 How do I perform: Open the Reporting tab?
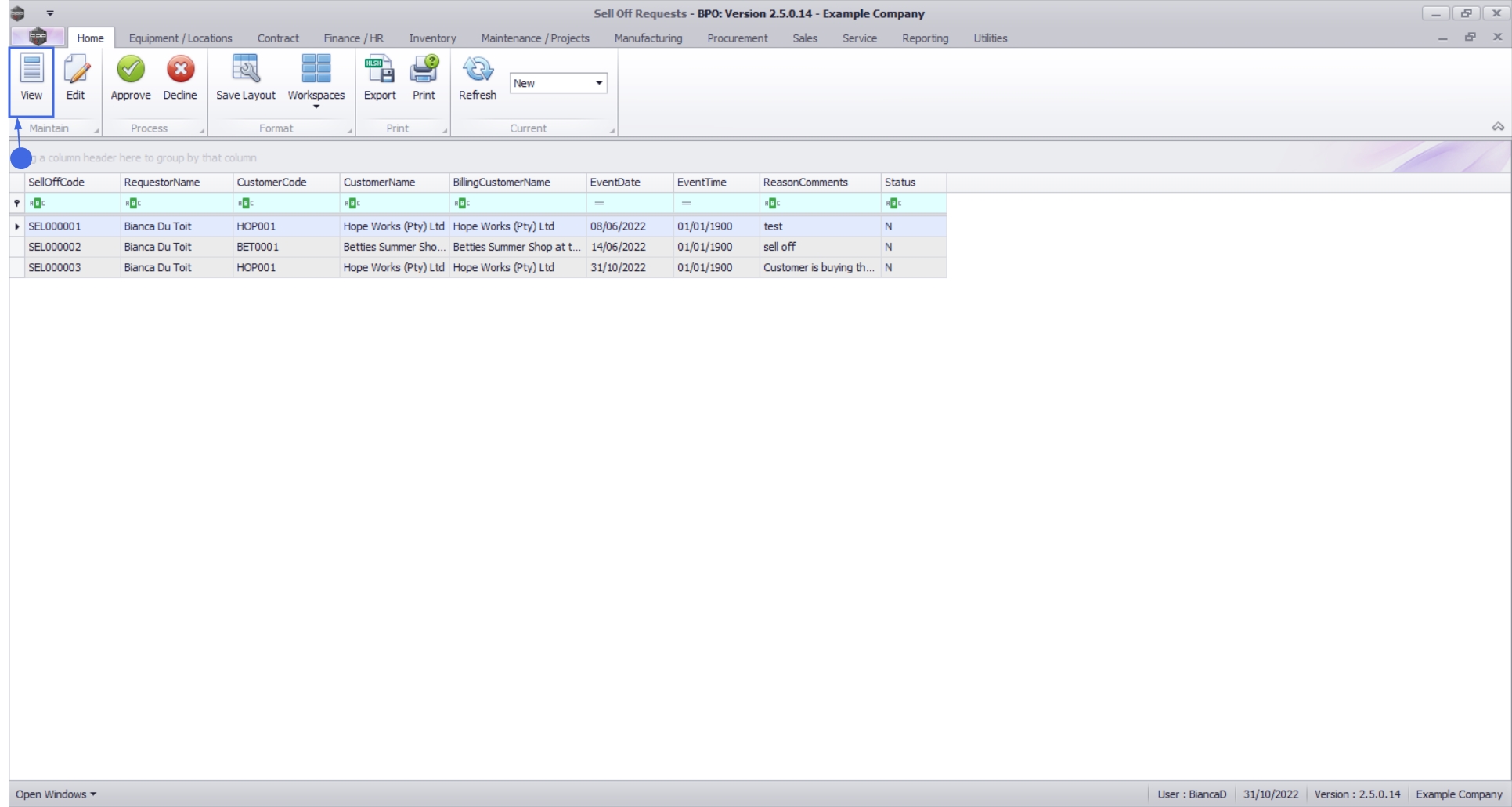point(926,38)
